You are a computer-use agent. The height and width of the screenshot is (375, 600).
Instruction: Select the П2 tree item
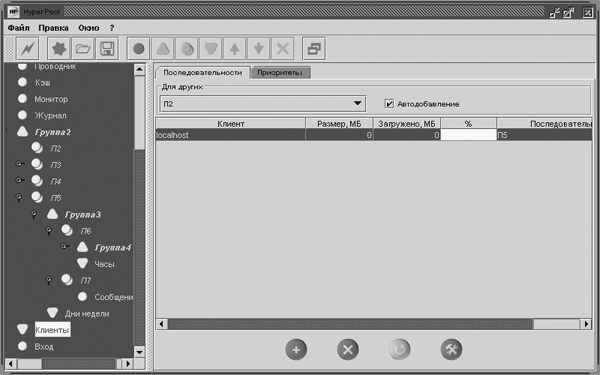coord(56,148)
